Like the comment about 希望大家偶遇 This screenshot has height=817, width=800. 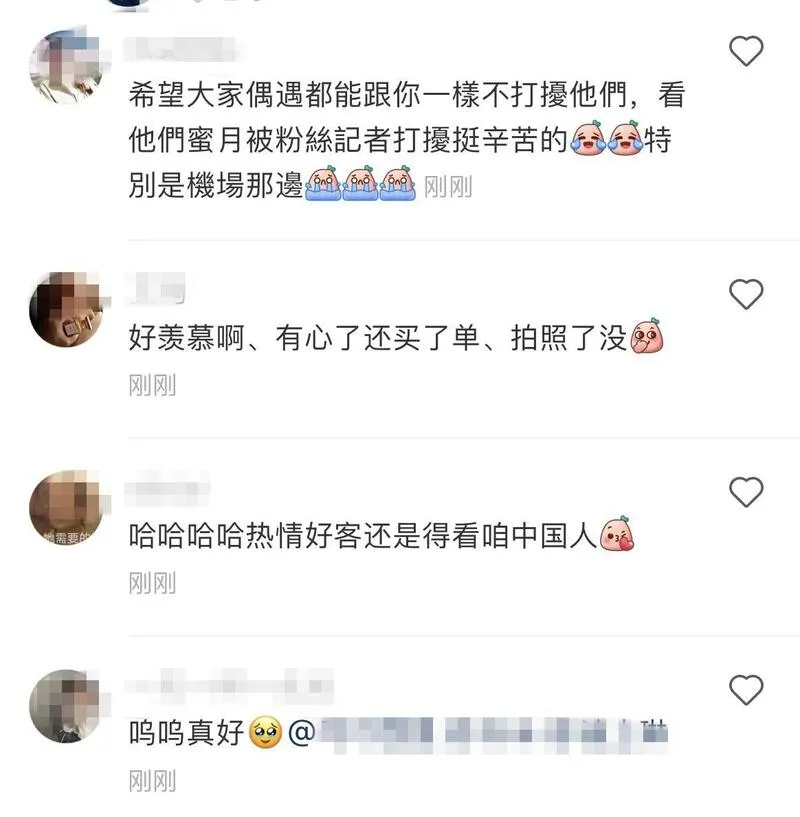[x=746, y=51]
